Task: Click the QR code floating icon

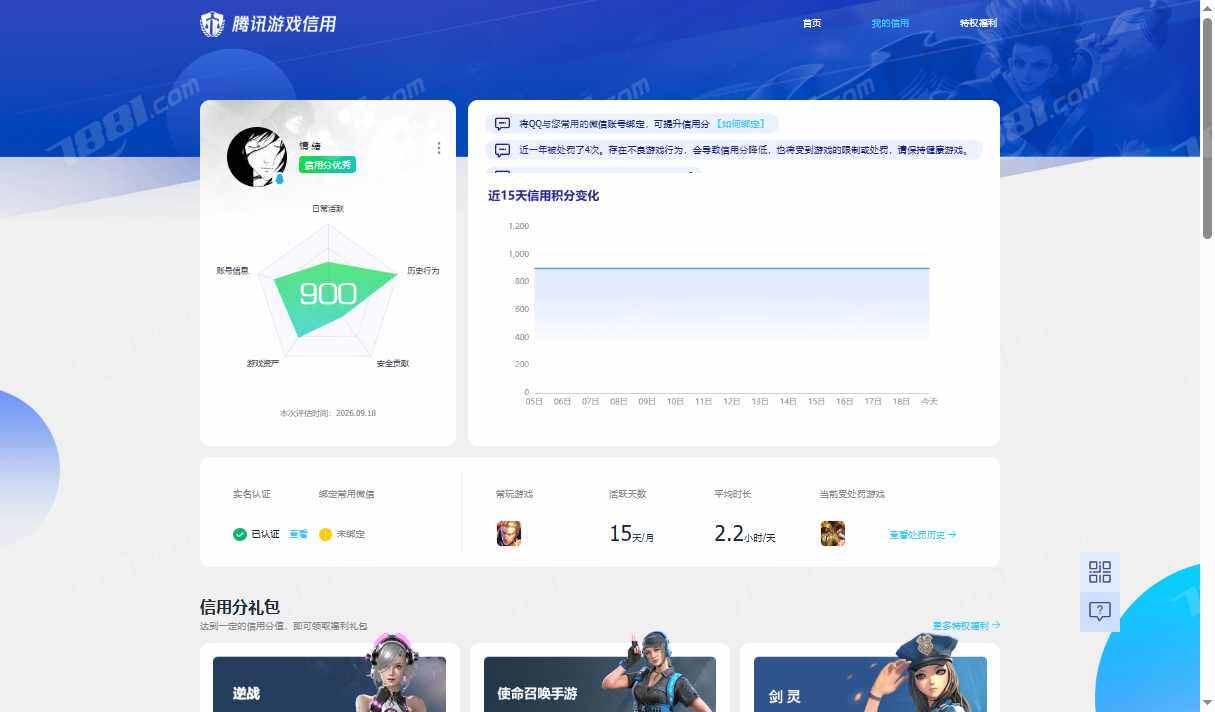Action: click(1100, 572)
